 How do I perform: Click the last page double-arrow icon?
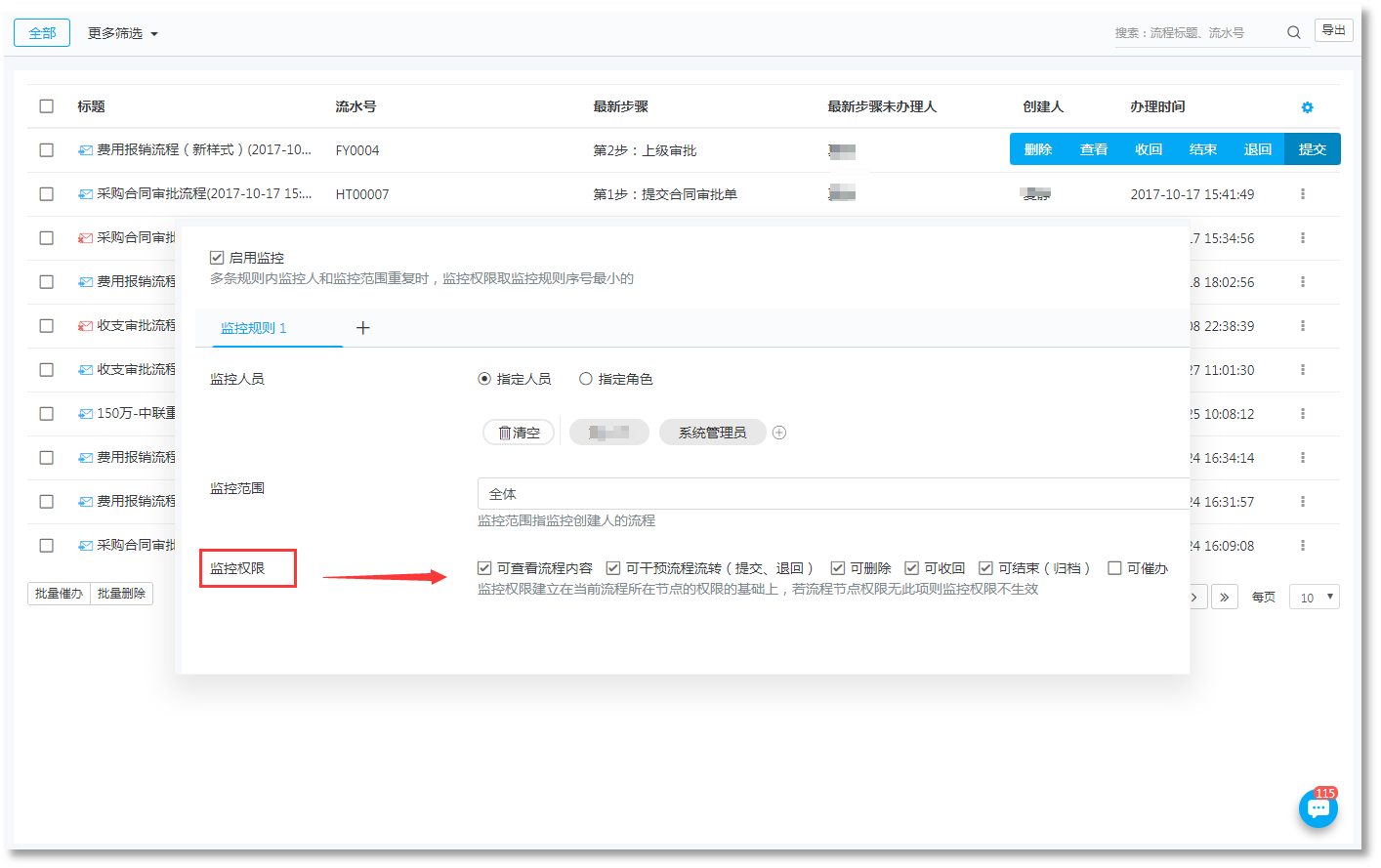coord(1224,597)
